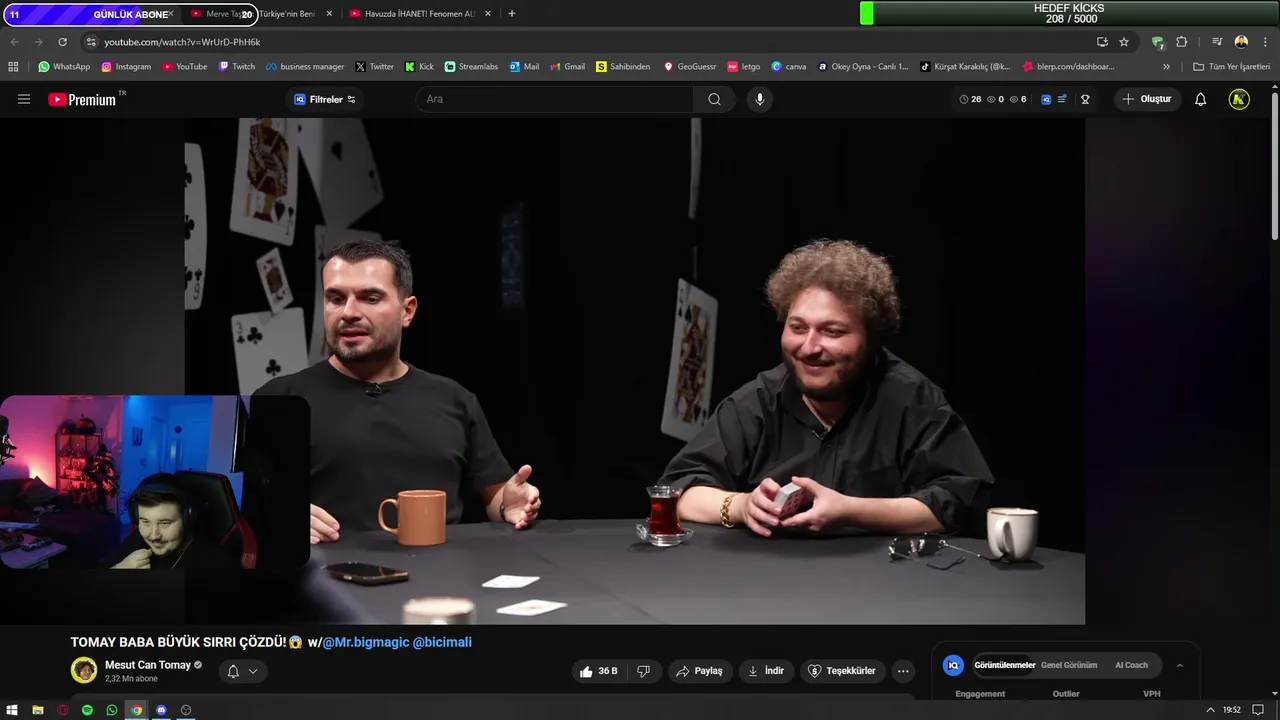Image resolution: width=1280 pixels, height=720 pixels.
Task: Open Tüm Yer İşaretleri bookmarks folder
Action: click(x=1231, y=67)
